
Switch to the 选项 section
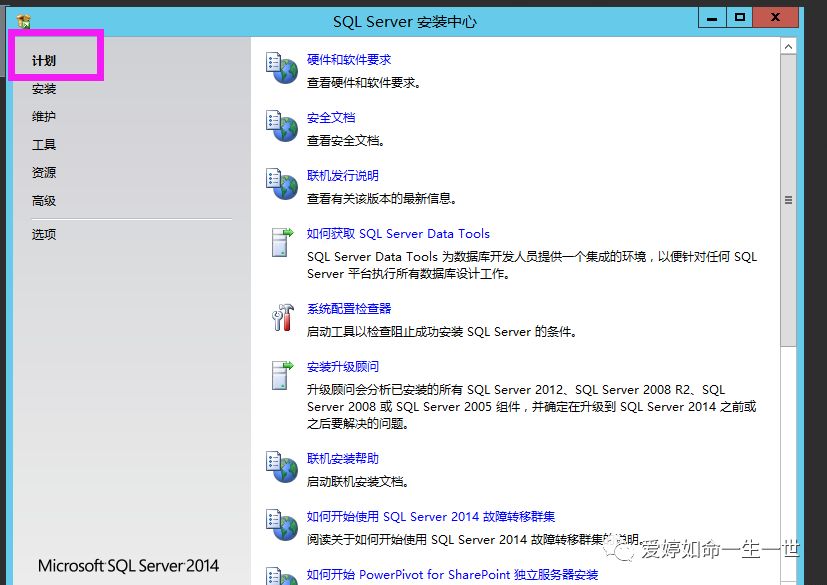pos(44,234)
